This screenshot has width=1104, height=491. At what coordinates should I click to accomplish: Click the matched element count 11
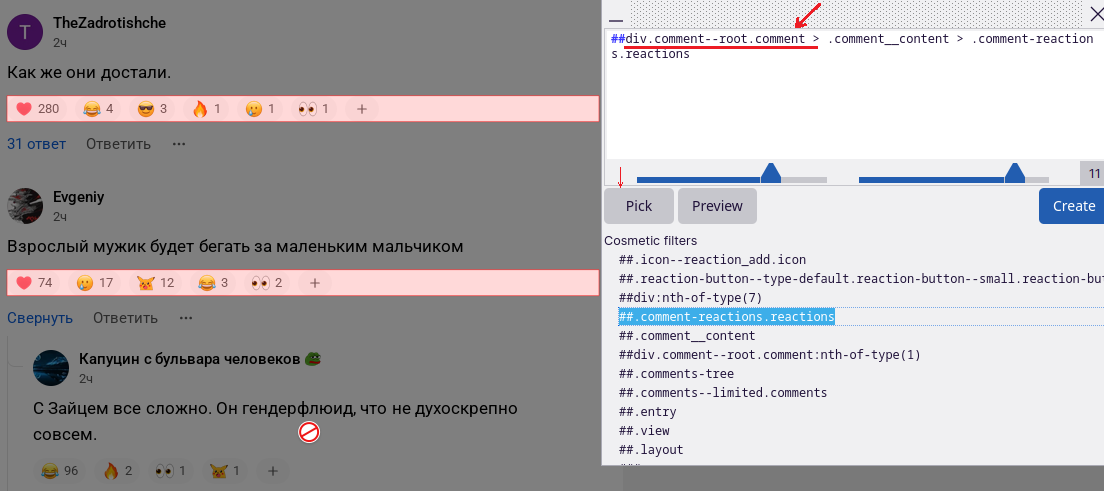pyautogui.click(x=1093, y=173)
